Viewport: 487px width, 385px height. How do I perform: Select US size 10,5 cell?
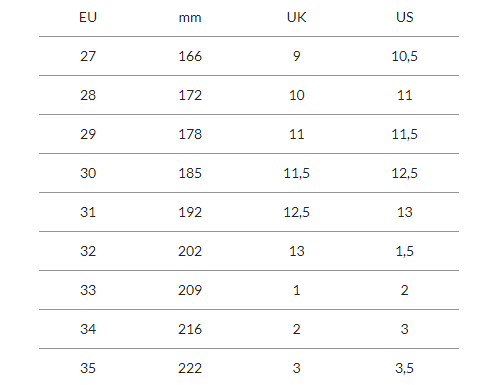405,56
